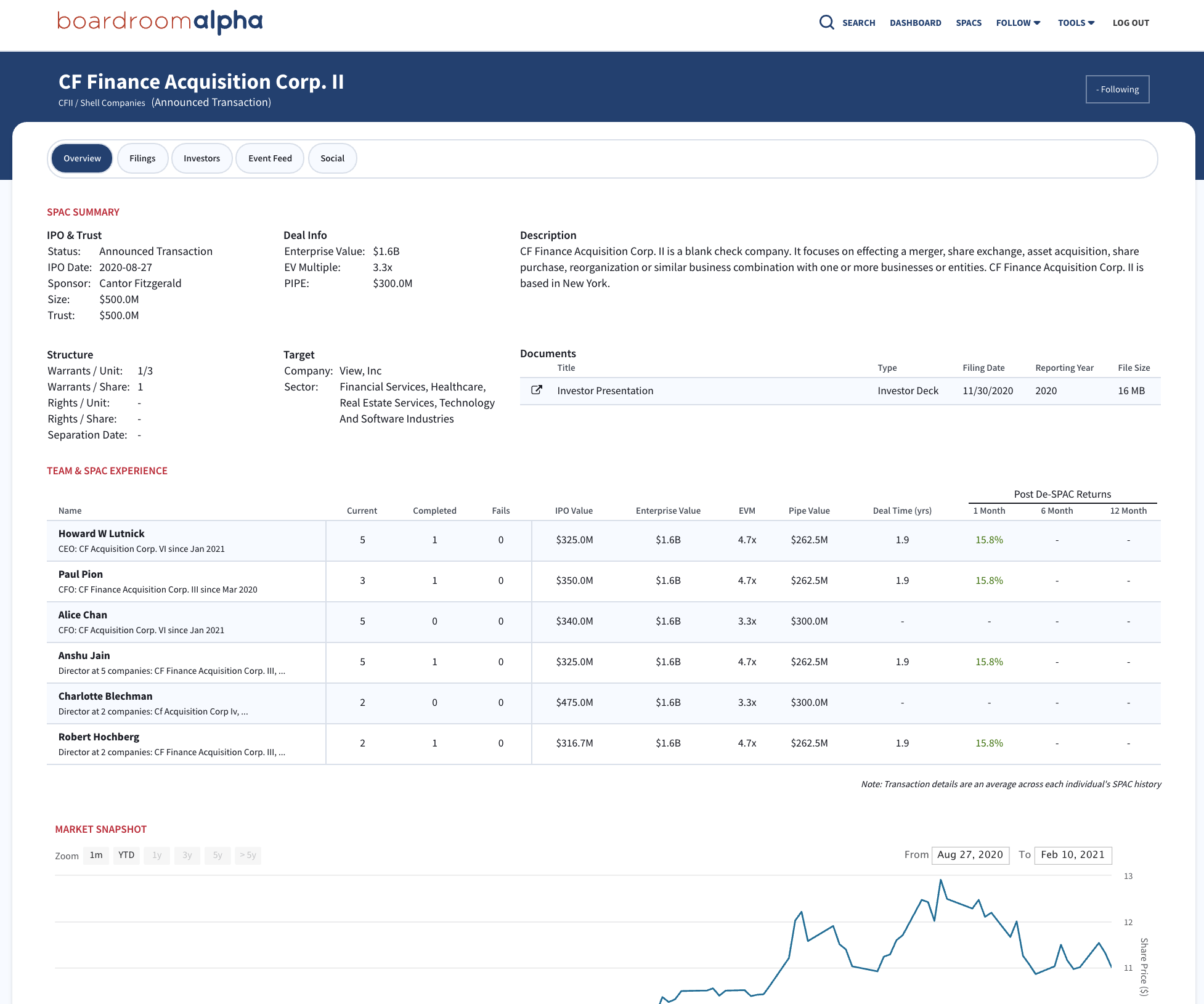The image size is (1204, 1004).
Task: Click the To date field Feb 10, 2021
Action: (x=1073, y=855)
